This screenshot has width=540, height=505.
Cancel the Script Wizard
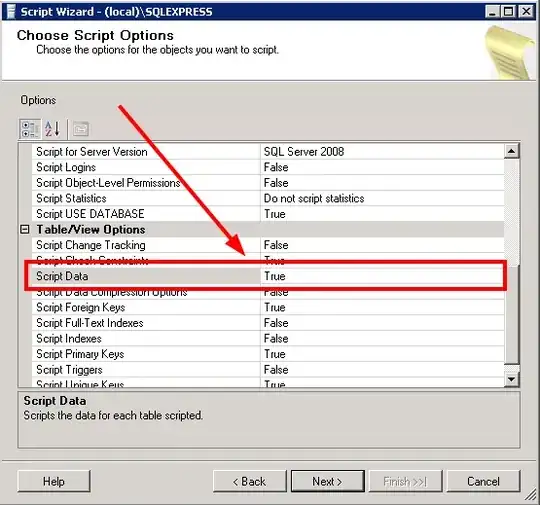(x=483, y=481)
